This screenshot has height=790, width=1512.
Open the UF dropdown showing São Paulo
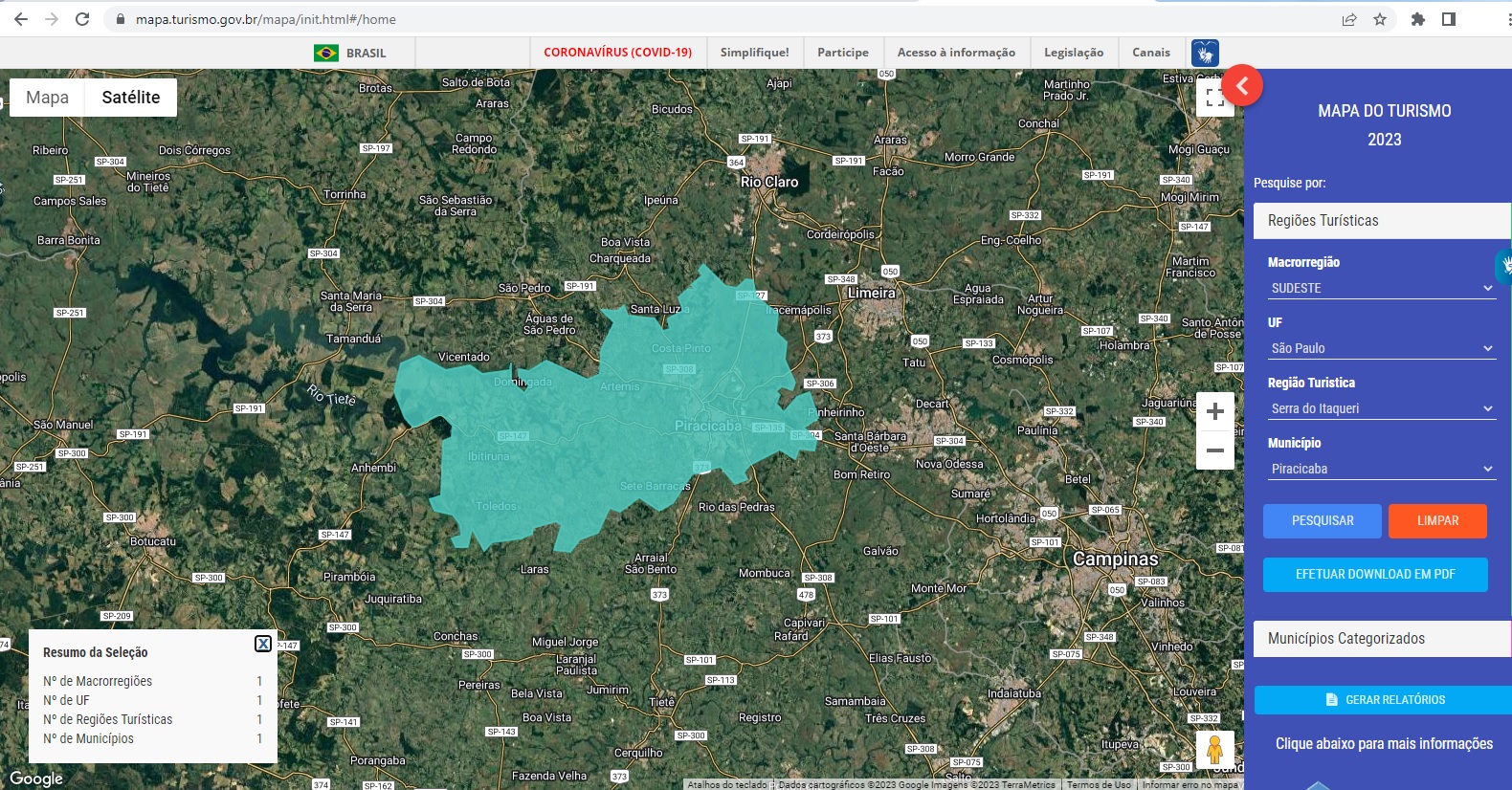[1381, 348]
